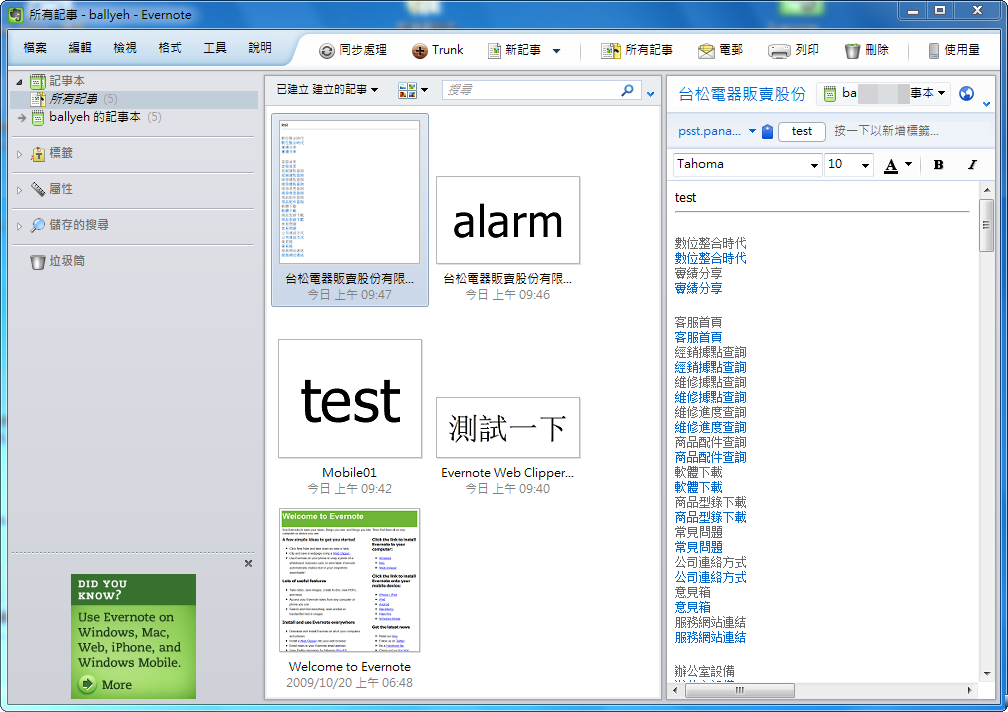
Task: Select the 測試一下 Web Clipper note
Action: 508,427
